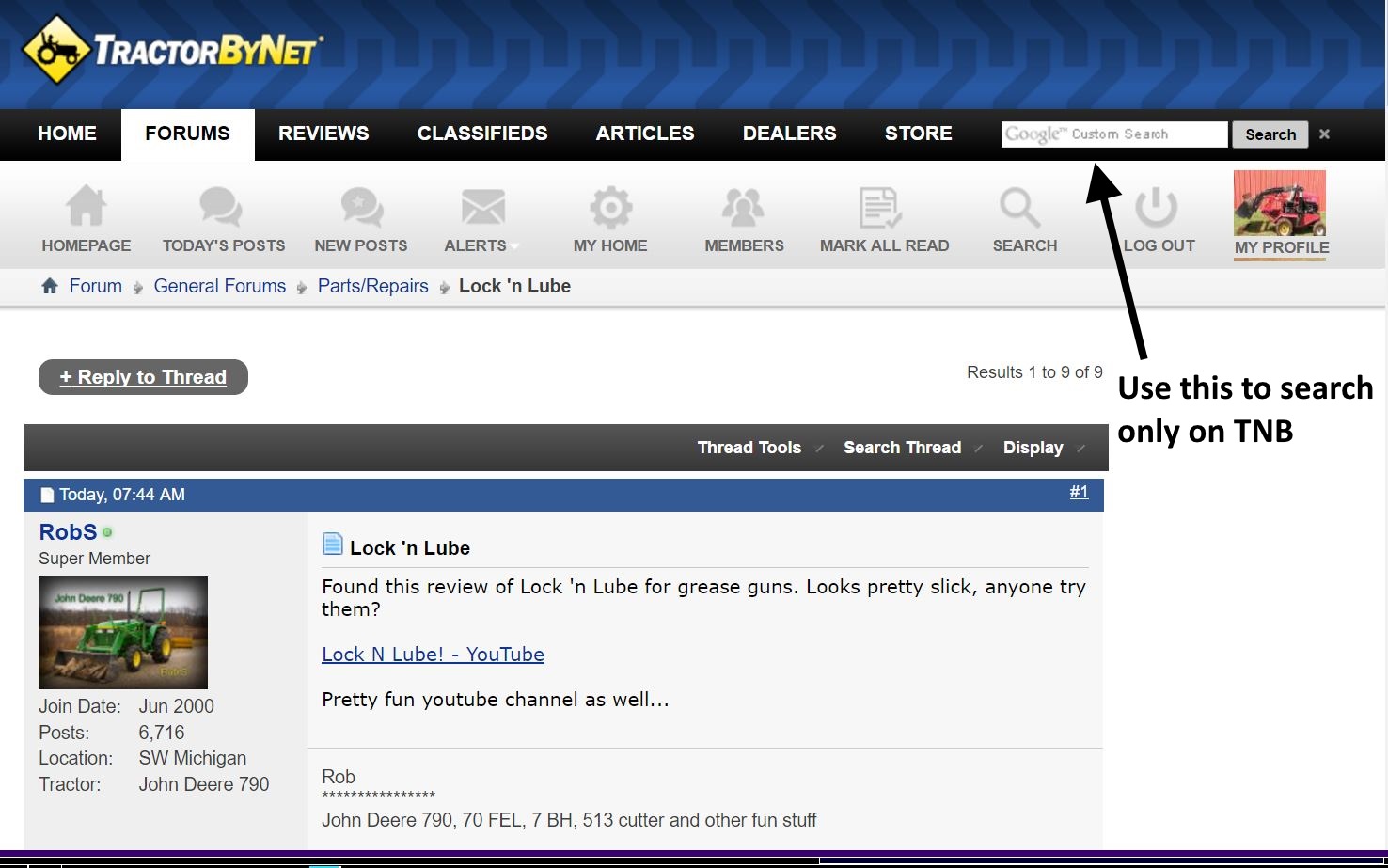Navigate to Parts/Repairs breadcrumb link

372,286
